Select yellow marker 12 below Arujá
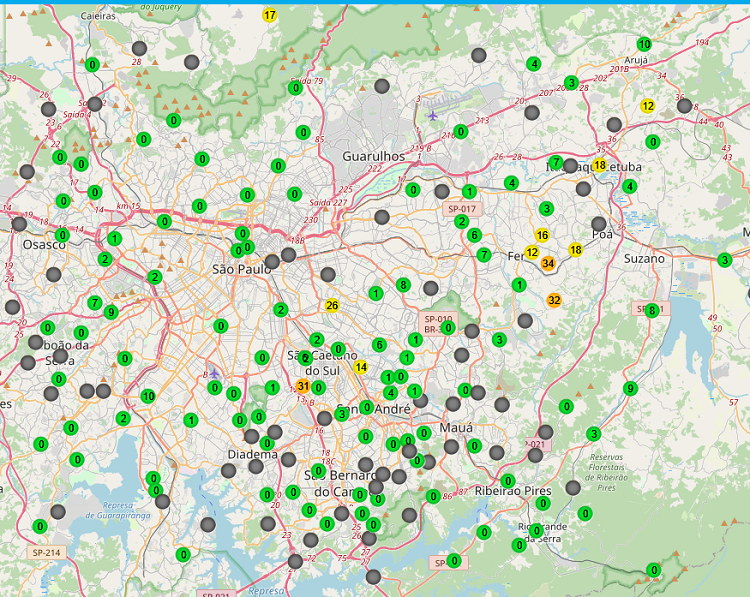This screenshot has width=750, height=597. (648, 106)
